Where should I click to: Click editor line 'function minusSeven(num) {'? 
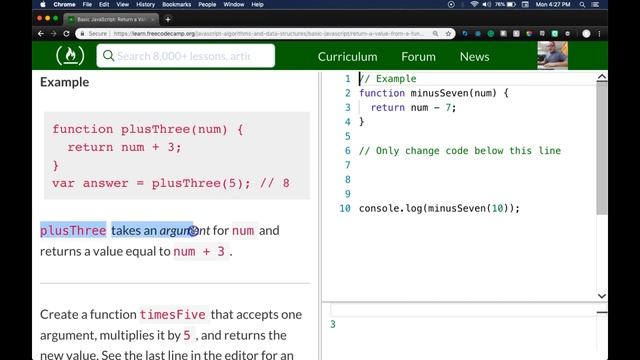[x=434, y=93]
